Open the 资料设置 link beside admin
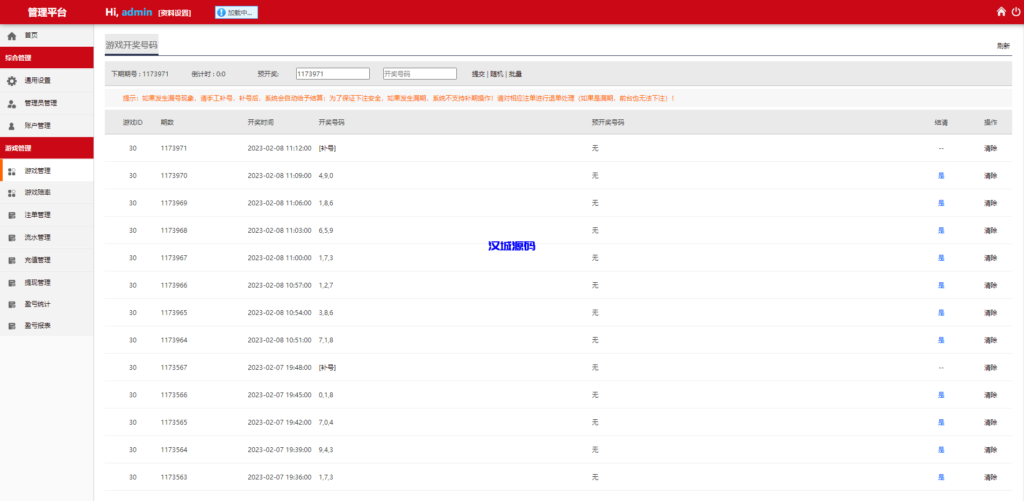1024x501 pixels. click(175, 13)
